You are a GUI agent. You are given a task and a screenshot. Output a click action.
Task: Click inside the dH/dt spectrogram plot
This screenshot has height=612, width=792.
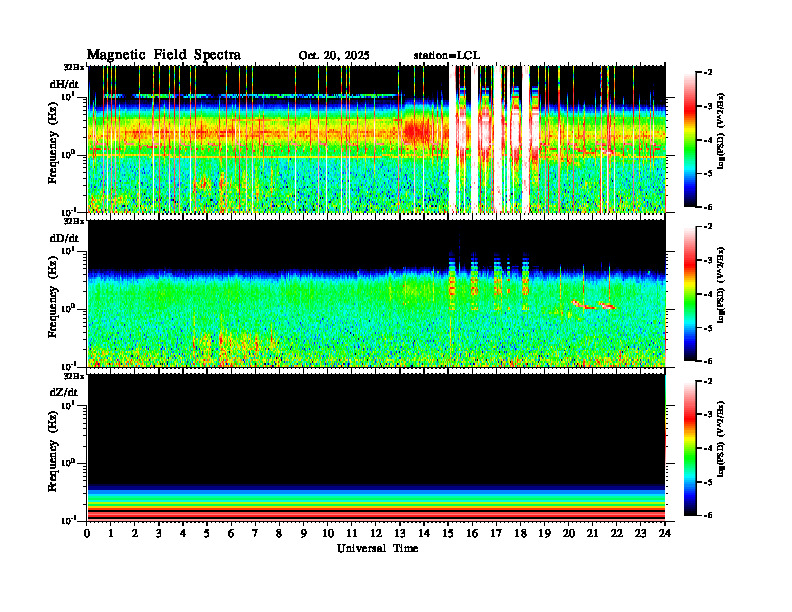point(376,139)
